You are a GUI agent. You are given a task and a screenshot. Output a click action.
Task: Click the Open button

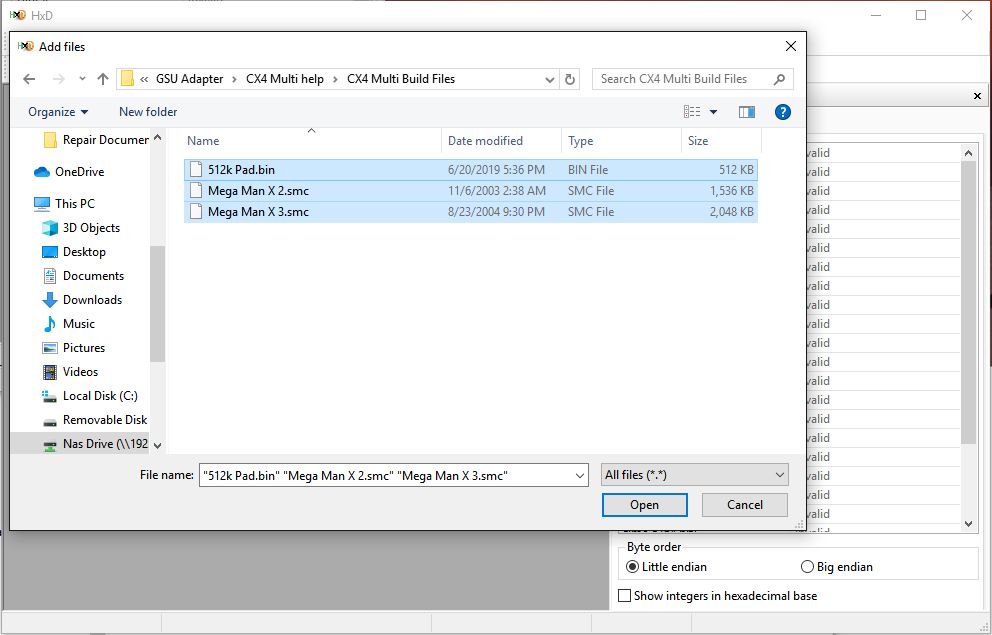pyautogui.click(x=644, y=505)
